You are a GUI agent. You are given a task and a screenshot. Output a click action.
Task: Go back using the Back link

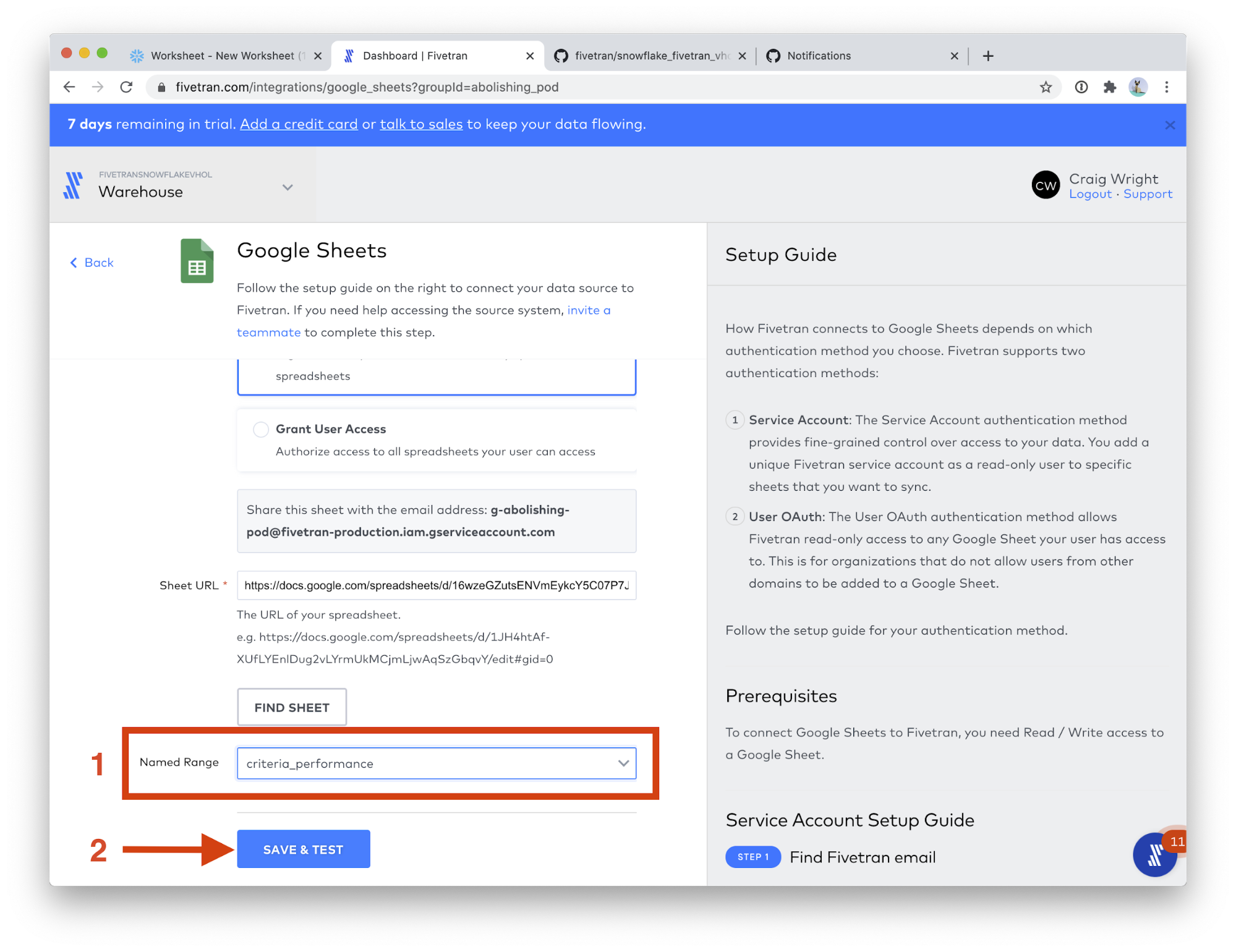tap(92, 263)
